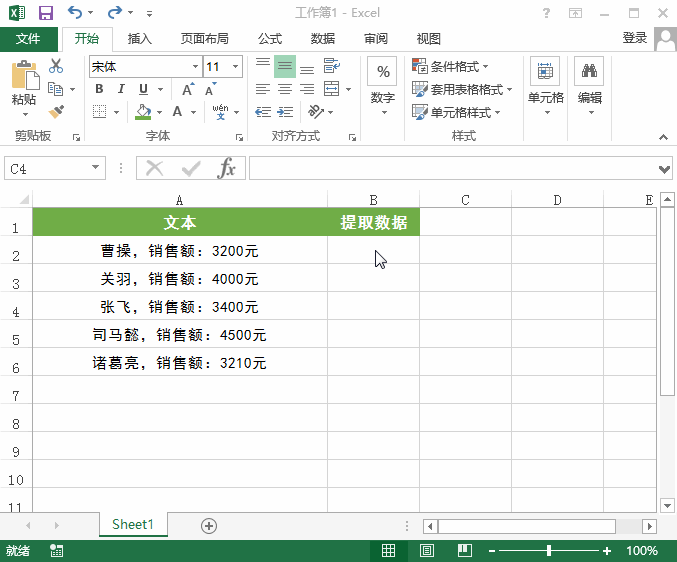Add new sheet with plus icon

(209, 525)
